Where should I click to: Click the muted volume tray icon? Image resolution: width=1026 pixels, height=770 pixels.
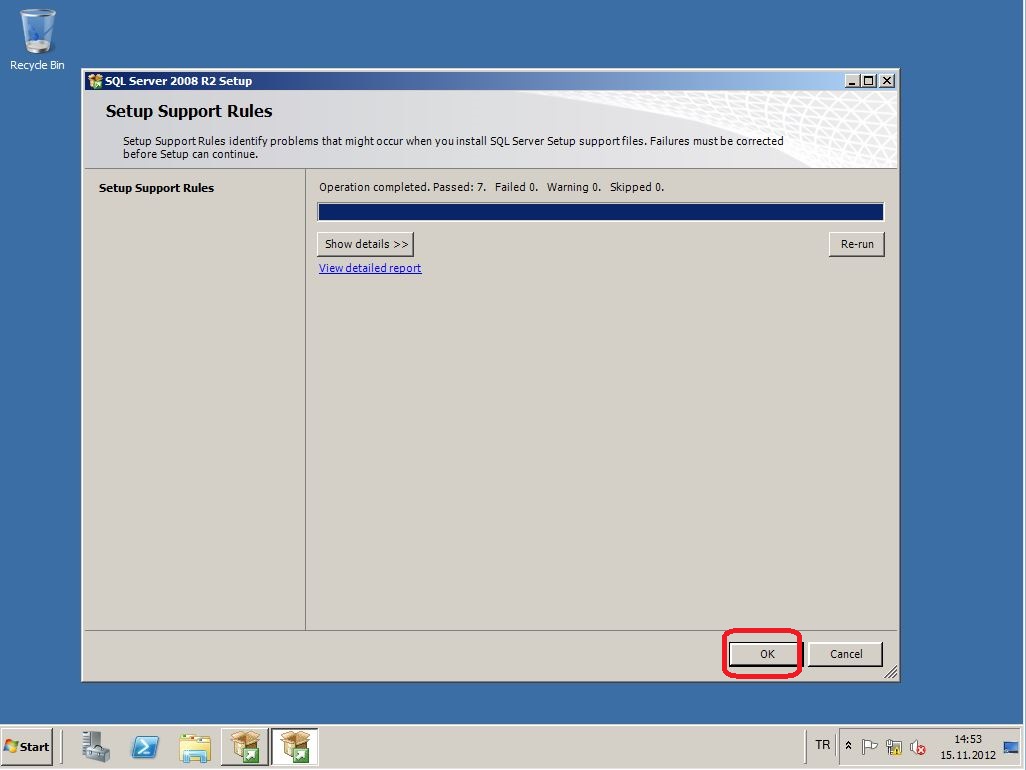click(x=917, y=747)
